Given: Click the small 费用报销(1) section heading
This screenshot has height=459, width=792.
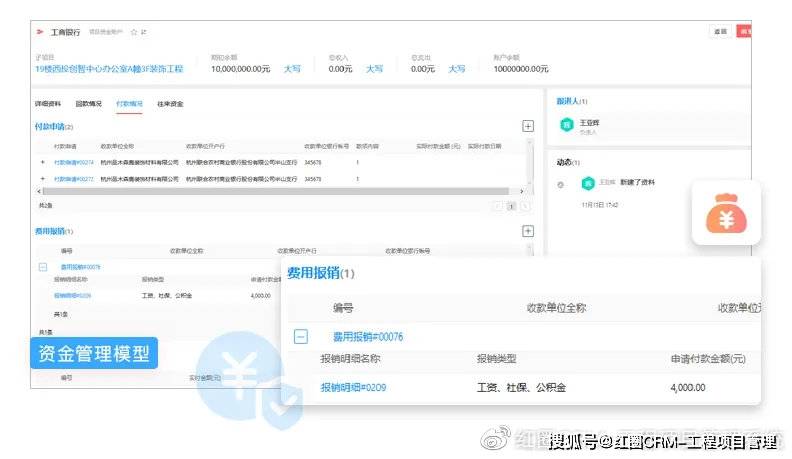Looking at the screenshot, I should [54, 231].
